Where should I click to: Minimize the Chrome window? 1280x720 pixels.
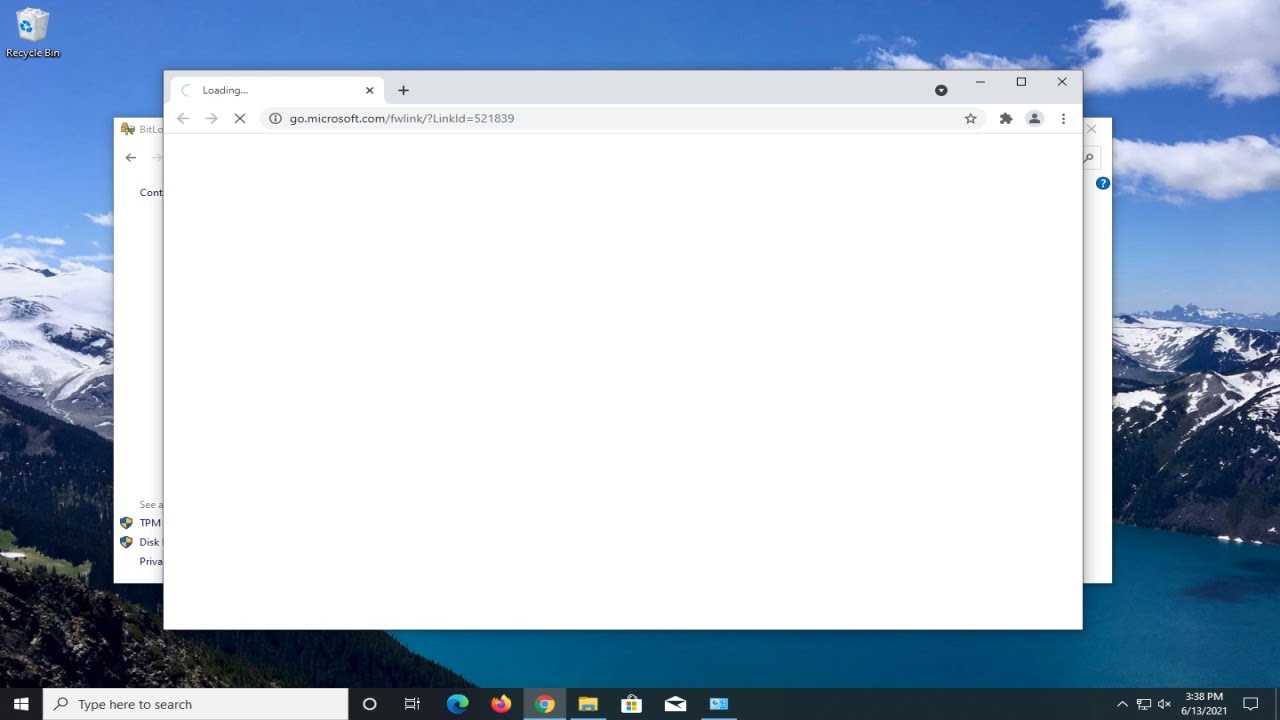980,82
